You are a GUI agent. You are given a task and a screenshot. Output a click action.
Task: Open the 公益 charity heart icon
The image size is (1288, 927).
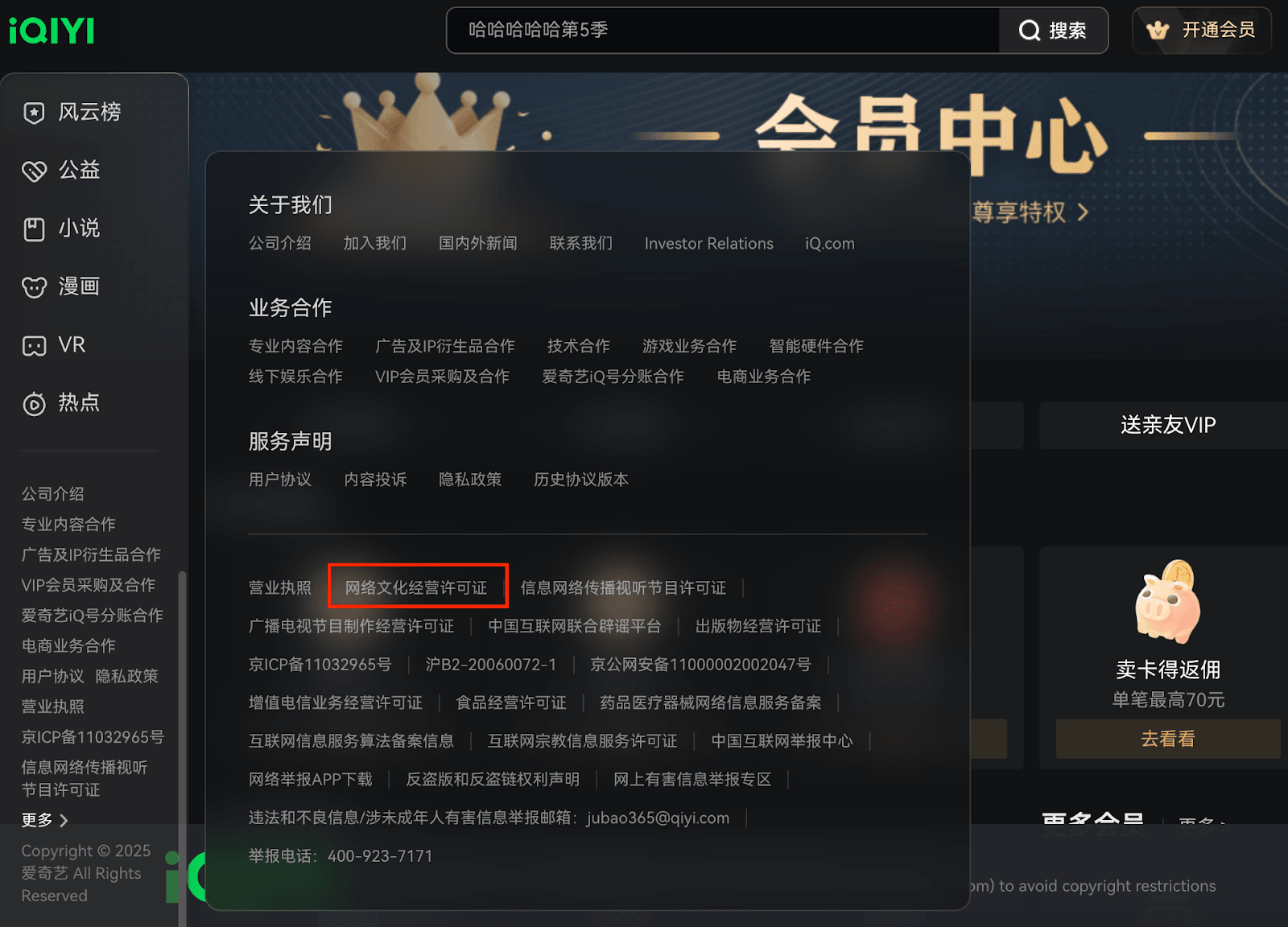click(34, 171)
